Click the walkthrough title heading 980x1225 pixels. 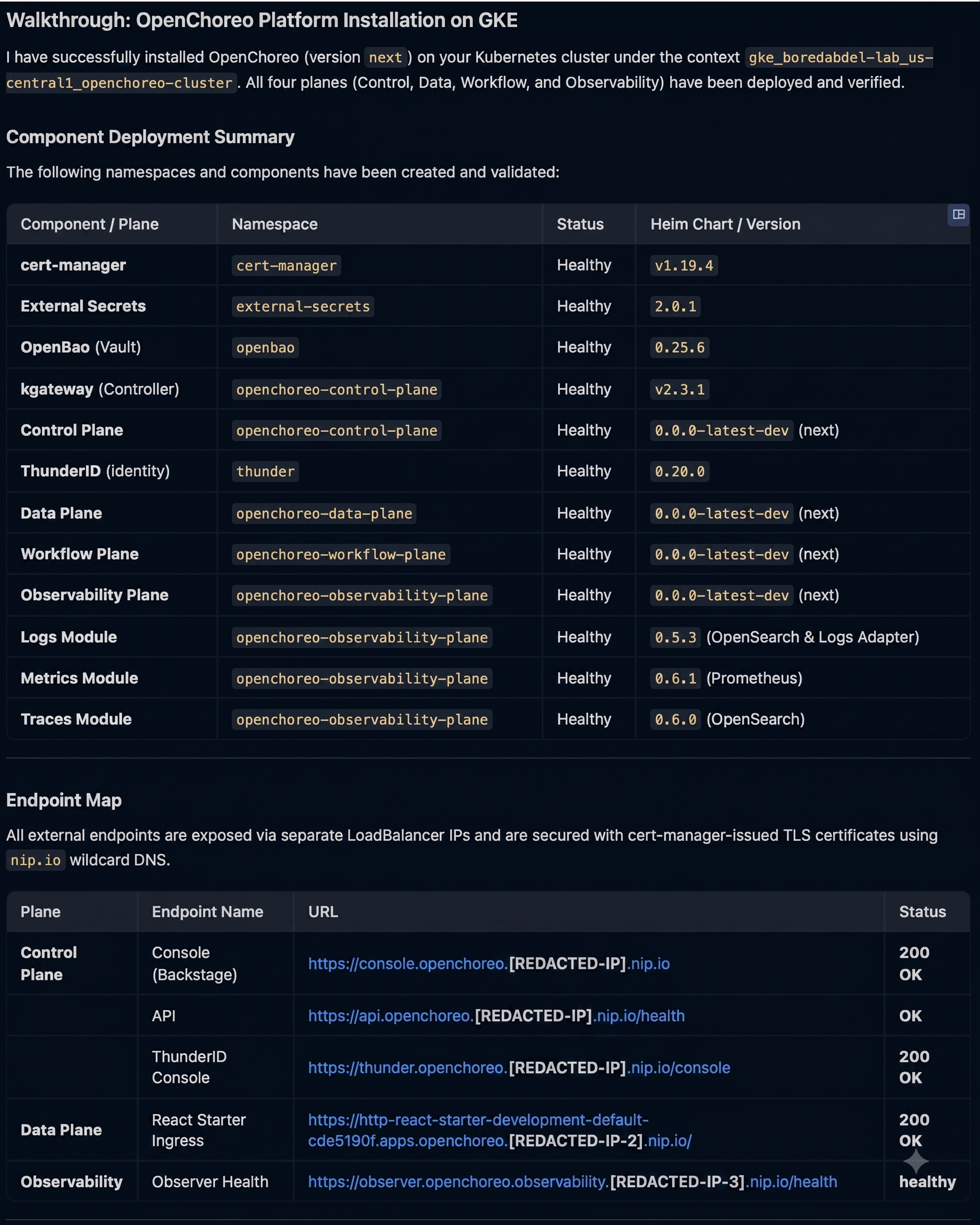(x=262, y=20)
